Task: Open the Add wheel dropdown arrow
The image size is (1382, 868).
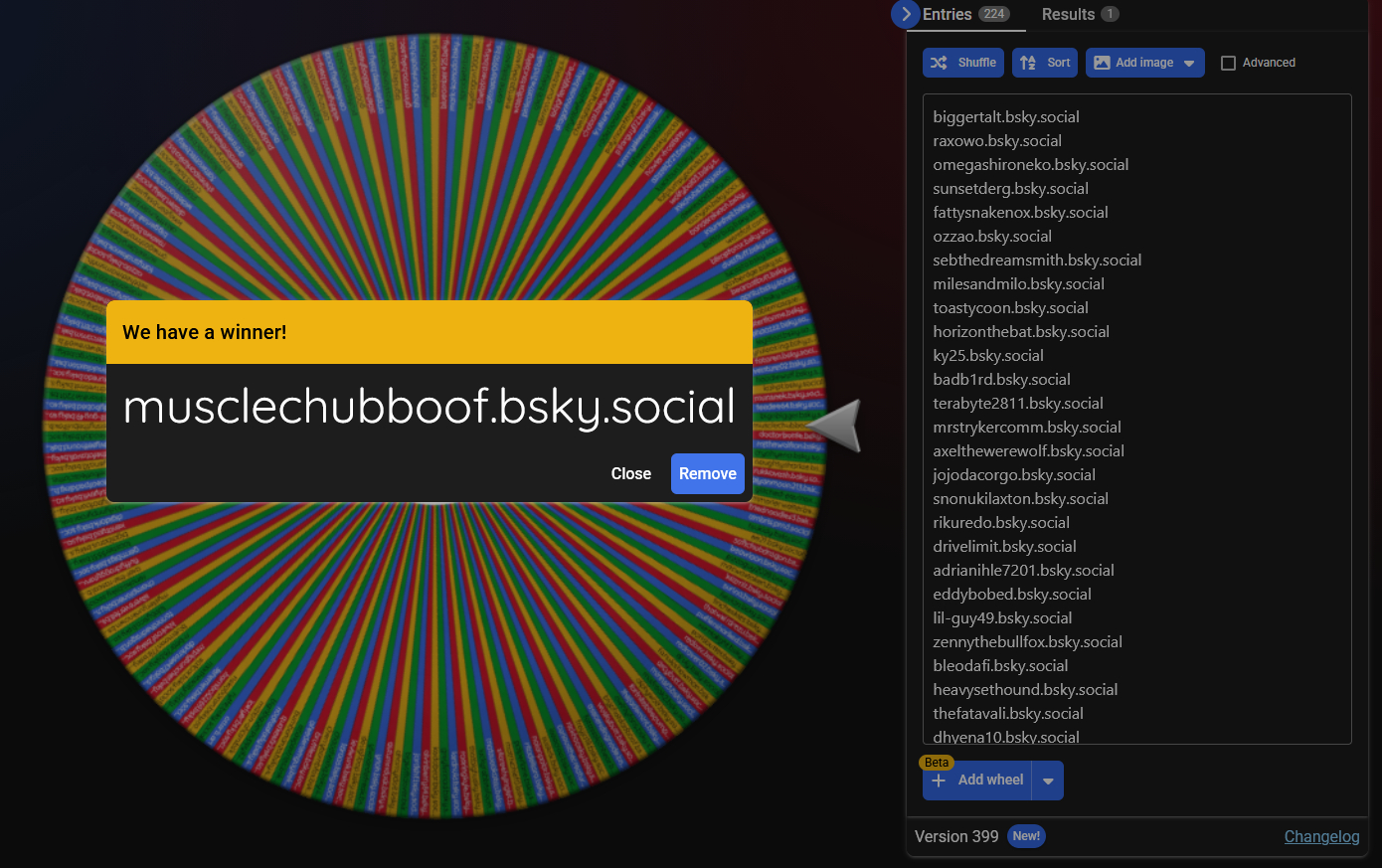Action: coord(1048,781)
